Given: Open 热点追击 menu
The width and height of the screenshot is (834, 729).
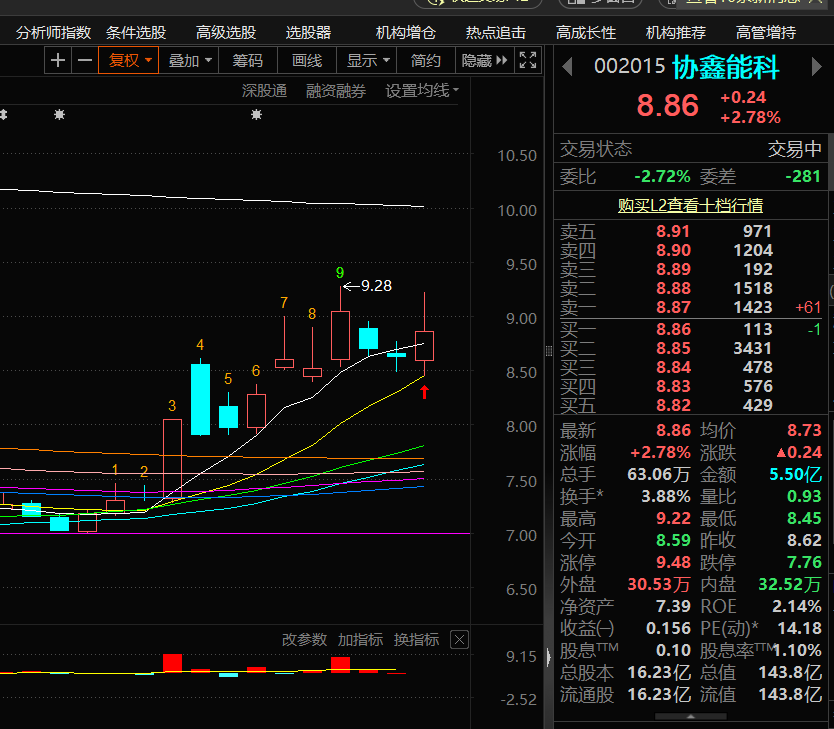Looking at the screenshot, I should (496, 33).
